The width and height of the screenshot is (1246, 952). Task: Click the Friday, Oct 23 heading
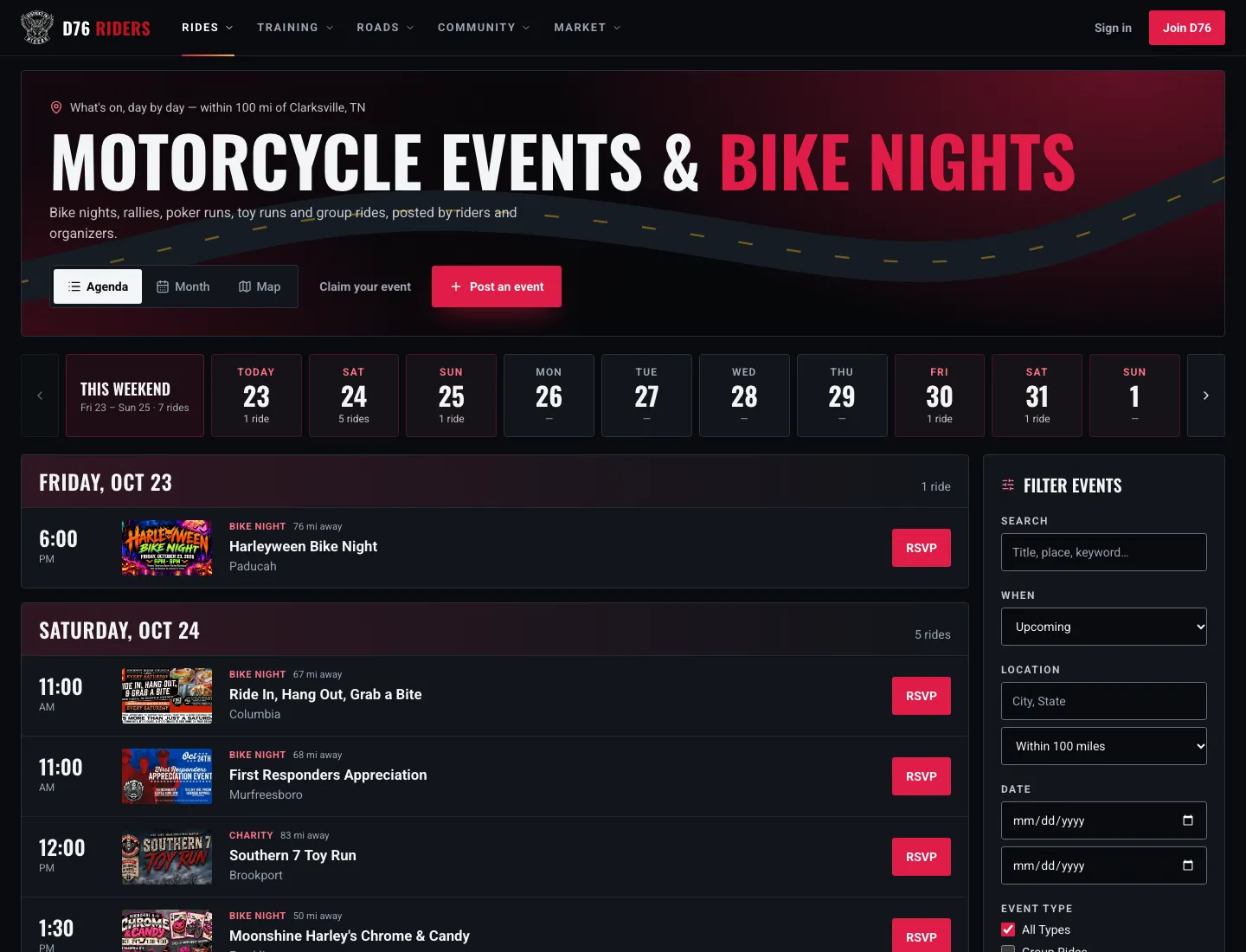click(x=106, y=482)
